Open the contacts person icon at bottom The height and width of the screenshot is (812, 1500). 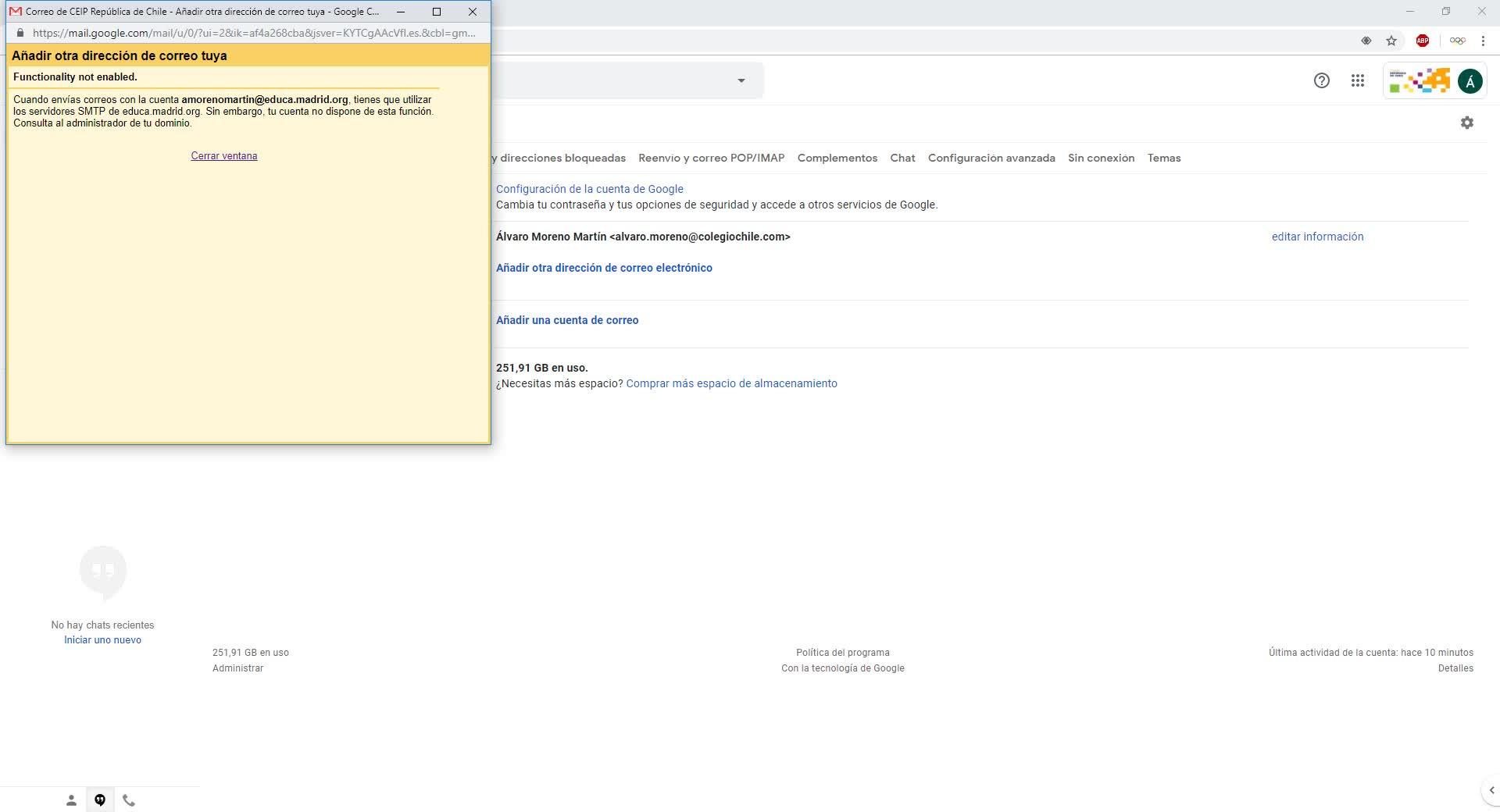pos(71,800)
